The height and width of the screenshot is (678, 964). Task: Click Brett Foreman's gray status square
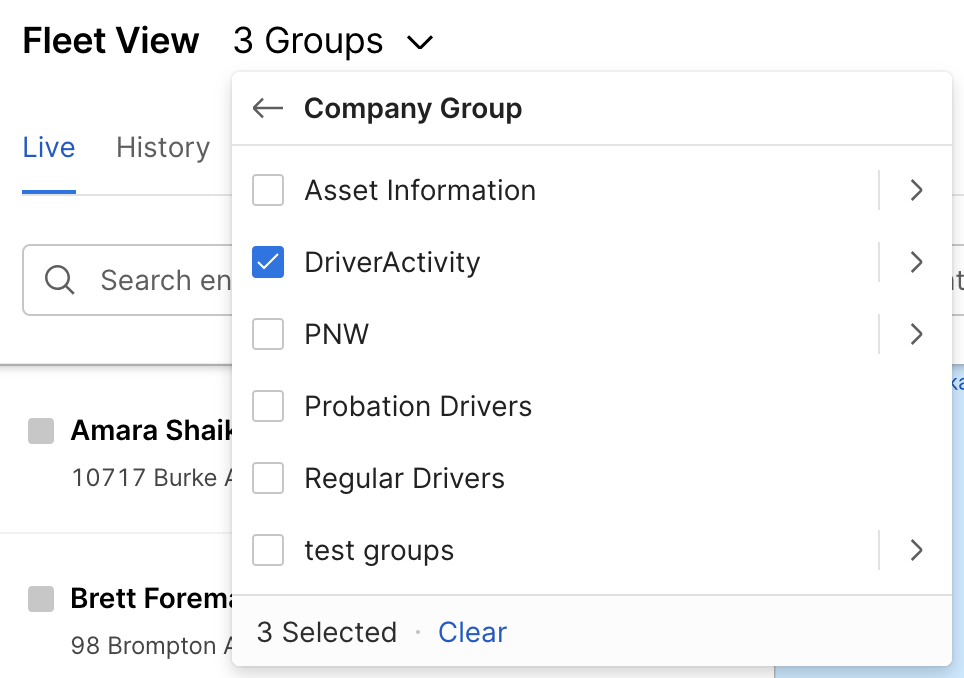pos(41,599)
